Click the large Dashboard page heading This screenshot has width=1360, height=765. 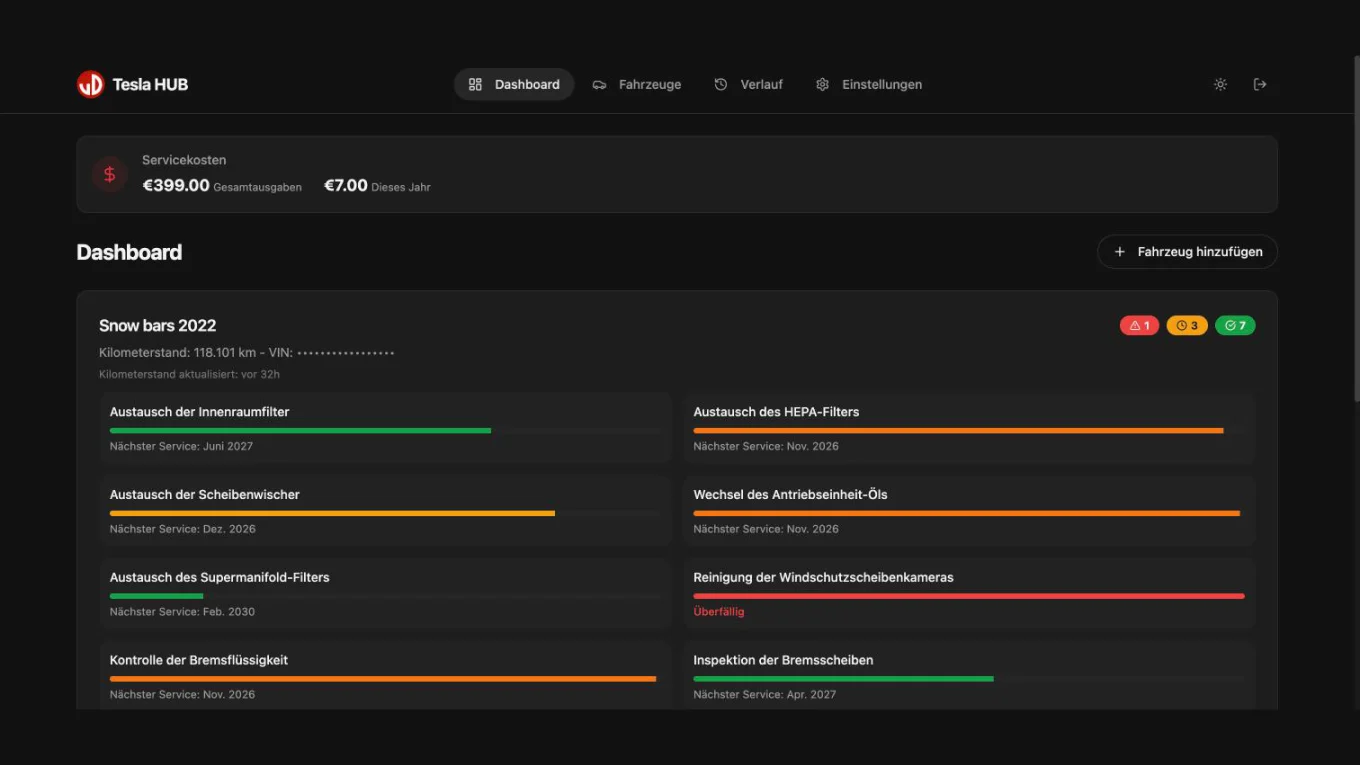129,252
